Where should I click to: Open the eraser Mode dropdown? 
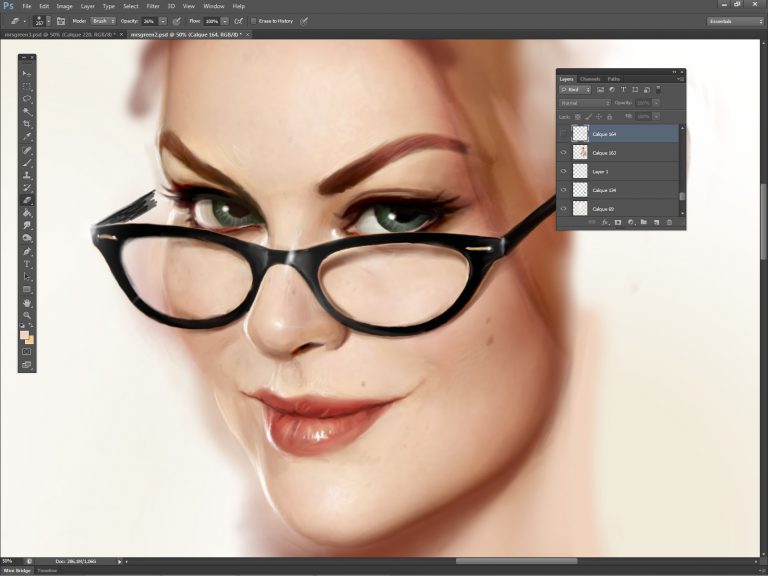(103, 21)
